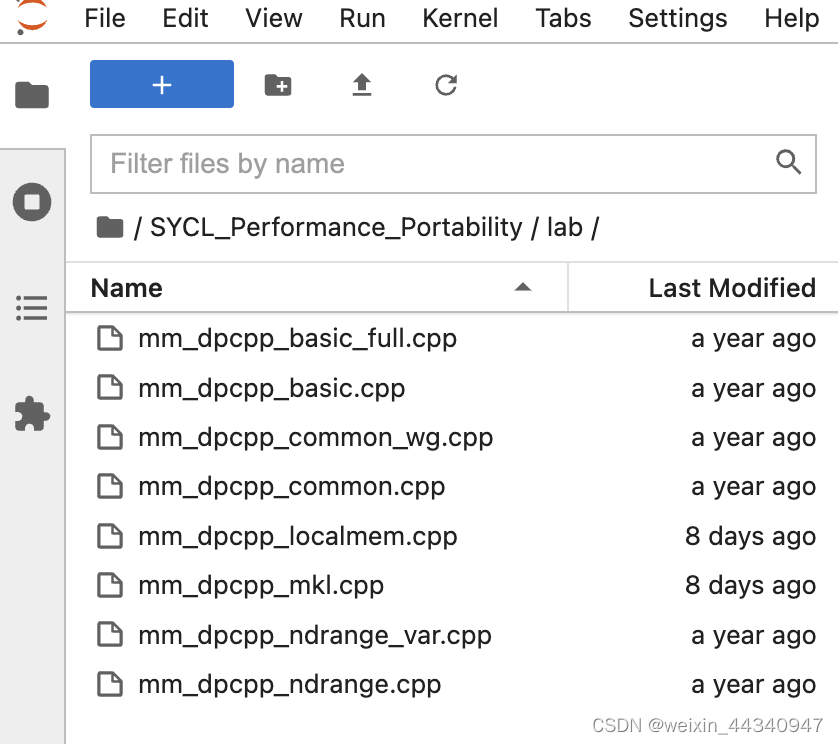
Task: Click file icon of mm_dpcpp_basic.cpp
Action: point(110,388)
